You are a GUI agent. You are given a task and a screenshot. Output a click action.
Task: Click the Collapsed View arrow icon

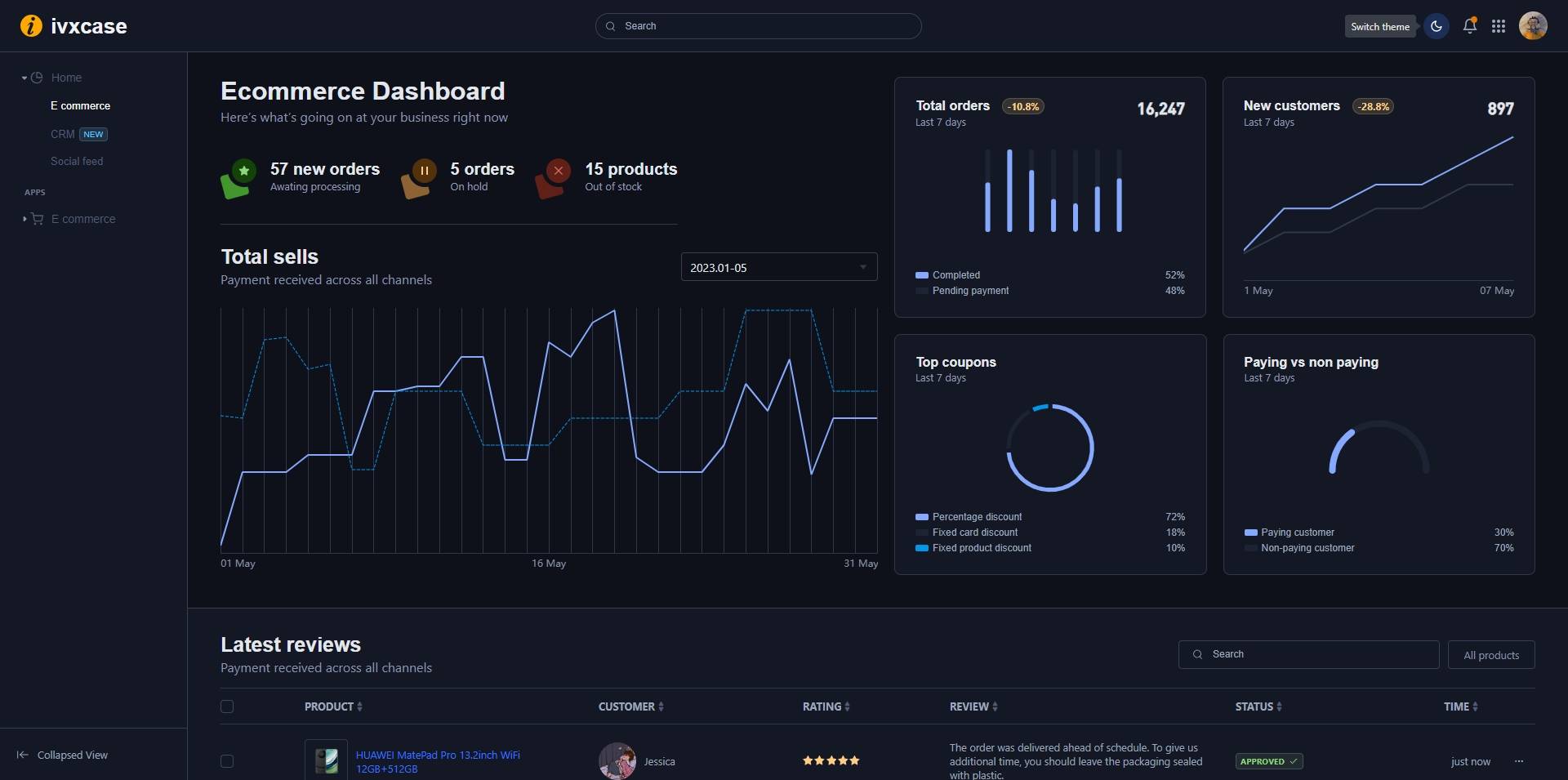[x=23, y=755]
